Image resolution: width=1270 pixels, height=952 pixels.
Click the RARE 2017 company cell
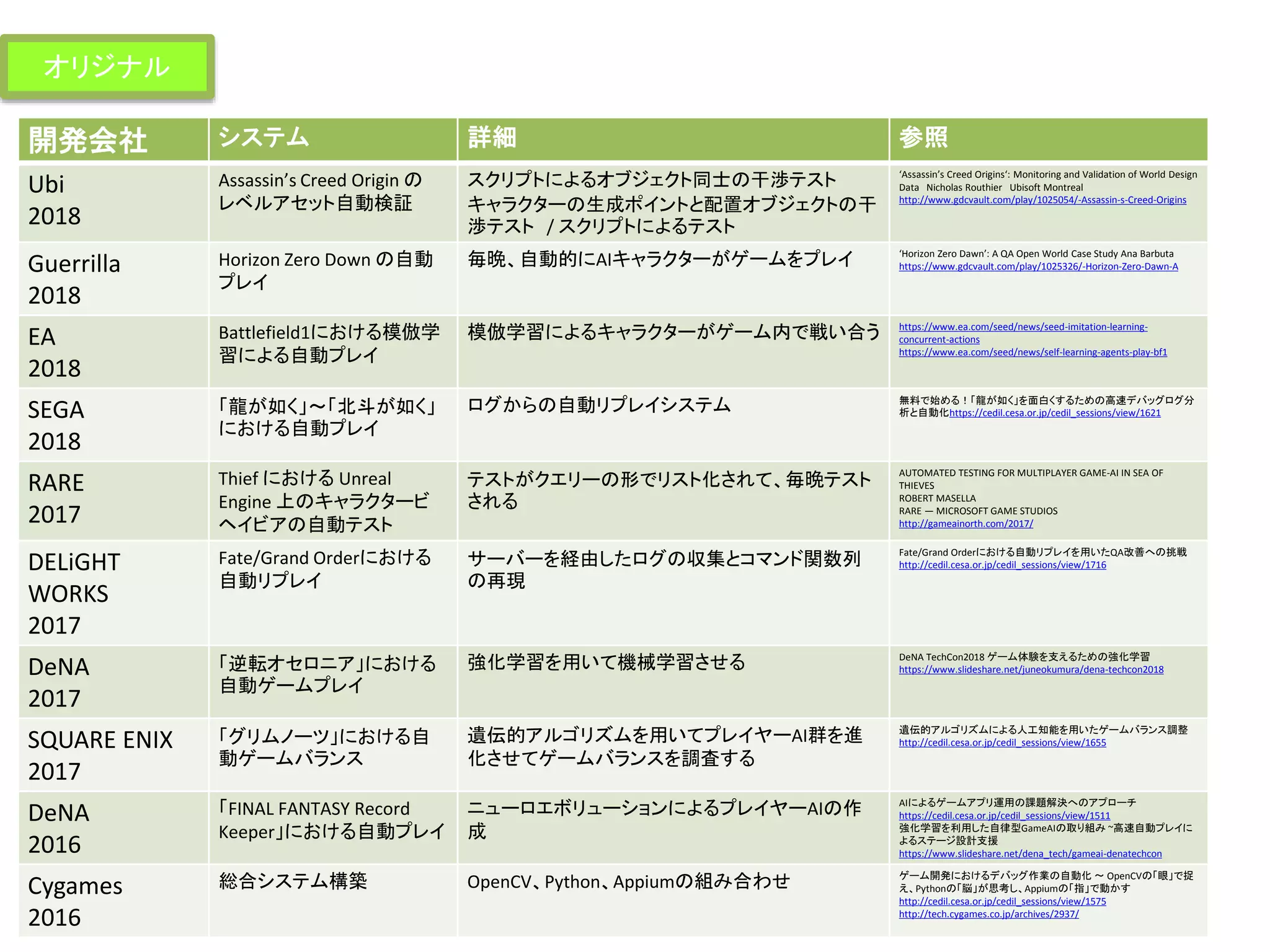pos(113,501)
